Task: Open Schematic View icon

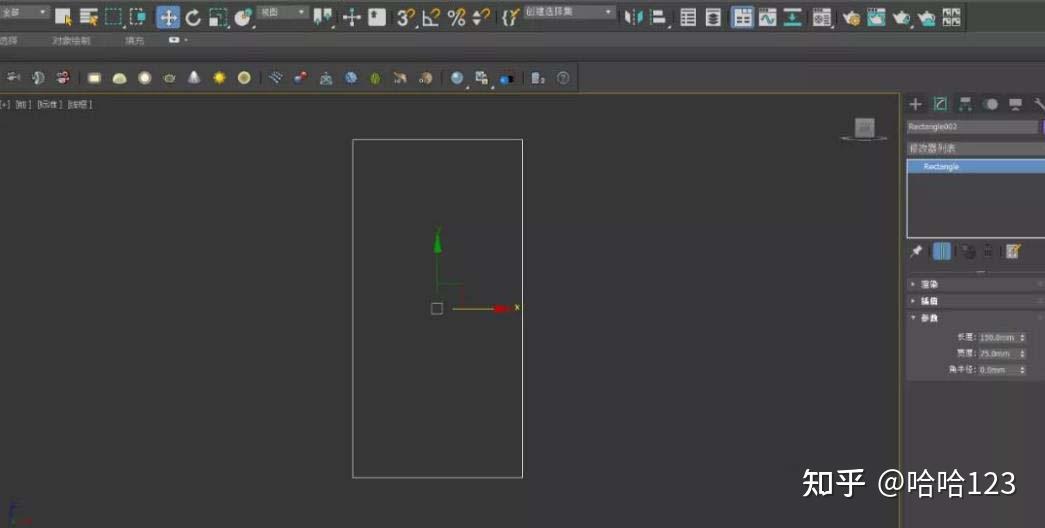Action: tap(792, 17)
